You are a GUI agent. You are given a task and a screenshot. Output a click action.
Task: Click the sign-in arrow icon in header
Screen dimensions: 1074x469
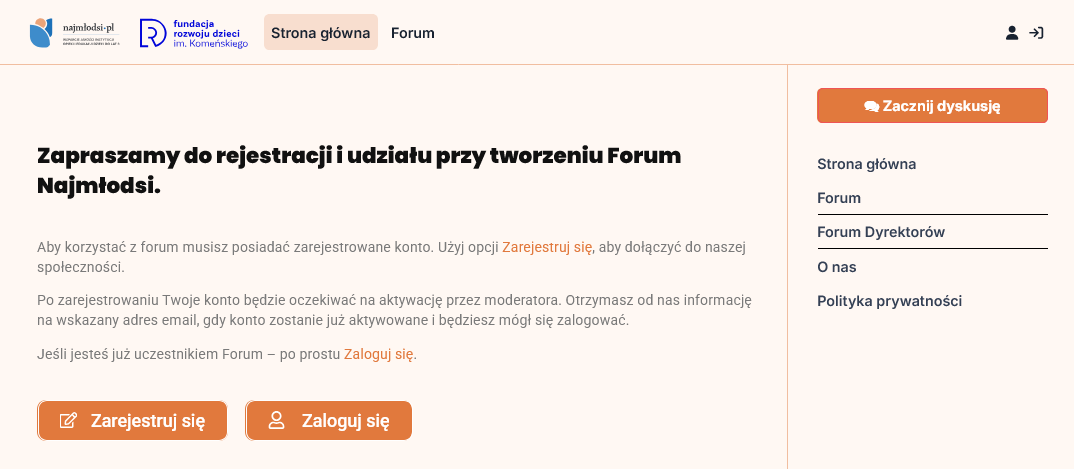coord(1037,33)
